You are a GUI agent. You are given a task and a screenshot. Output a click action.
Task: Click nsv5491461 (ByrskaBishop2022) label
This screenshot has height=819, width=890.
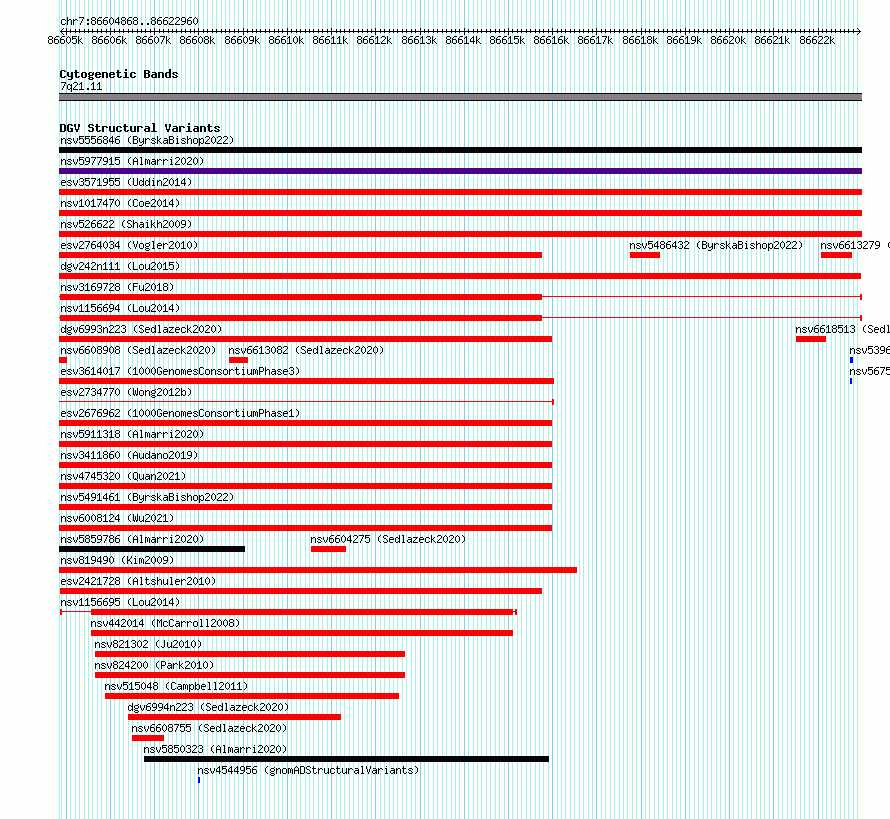(x=147, y=497)
